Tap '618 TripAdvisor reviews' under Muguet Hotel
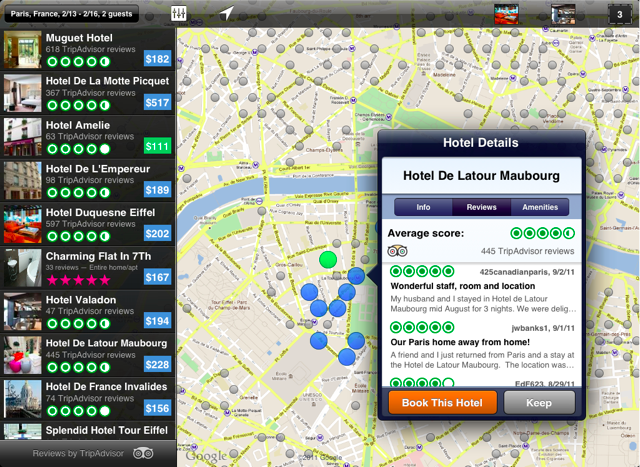640x467 pixels. tap(90, 49)
